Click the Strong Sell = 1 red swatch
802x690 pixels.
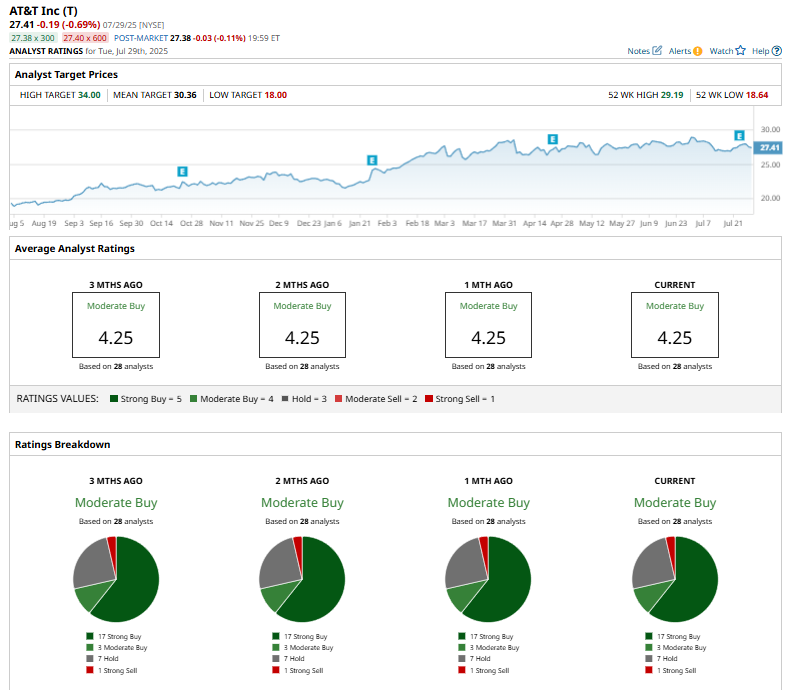click(x=429, y=398)
